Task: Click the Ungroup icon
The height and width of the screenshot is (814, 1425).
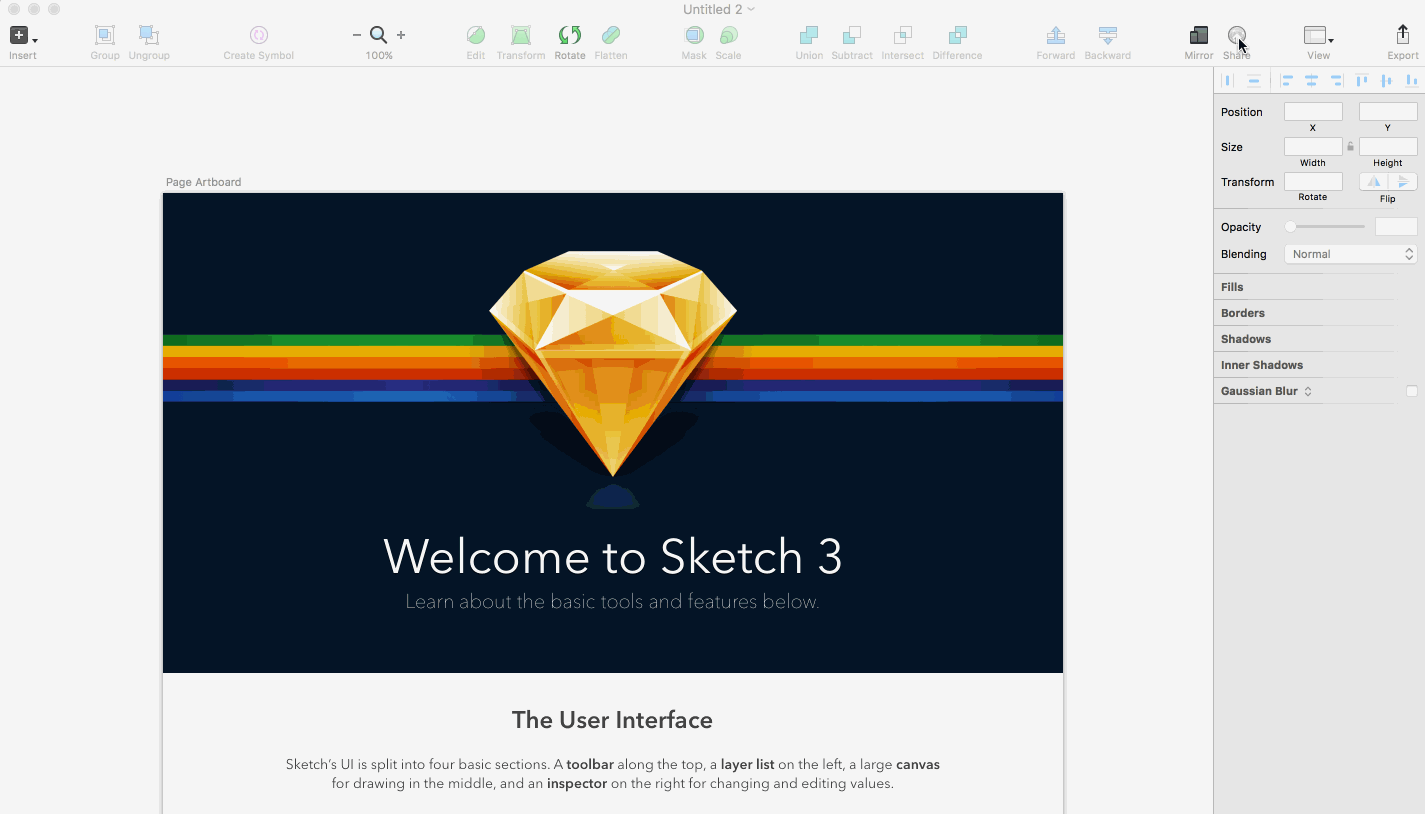Action: click(x=149, y=36)
